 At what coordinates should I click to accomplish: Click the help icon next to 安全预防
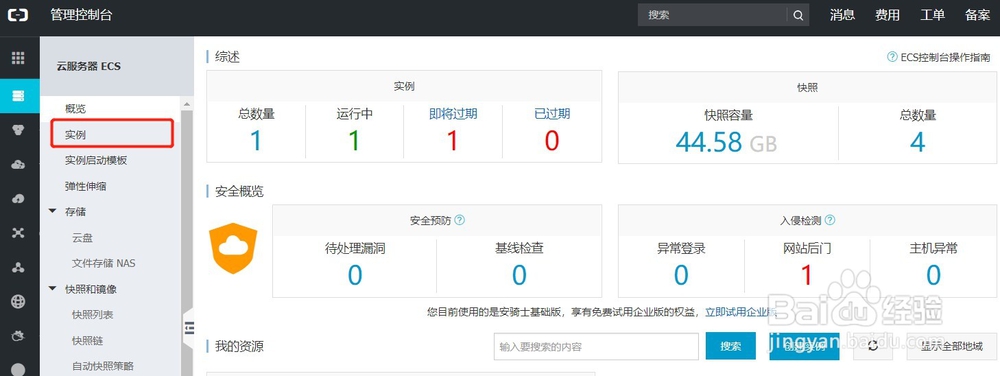point(459,220)
